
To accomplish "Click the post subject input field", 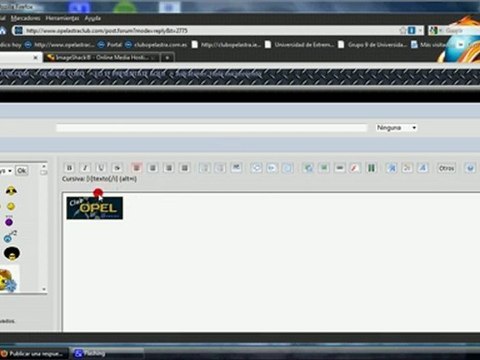I will pos(212,128).
